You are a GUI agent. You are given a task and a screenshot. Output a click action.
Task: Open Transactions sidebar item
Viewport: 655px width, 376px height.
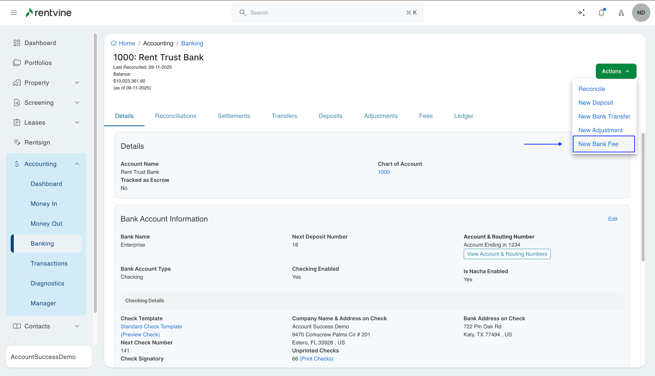[49, 264]
